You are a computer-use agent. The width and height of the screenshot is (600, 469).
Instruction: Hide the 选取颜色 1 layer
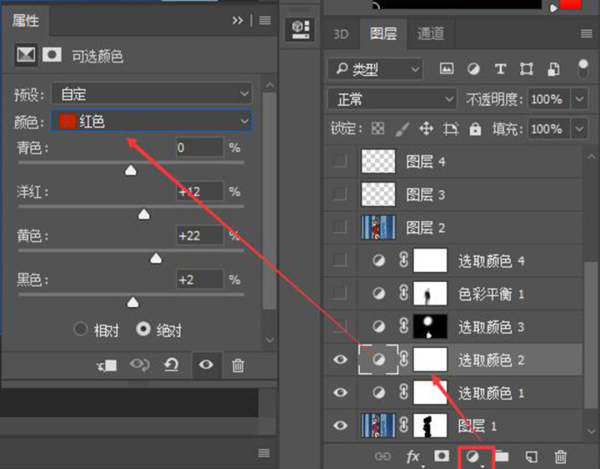click(340, 392)
